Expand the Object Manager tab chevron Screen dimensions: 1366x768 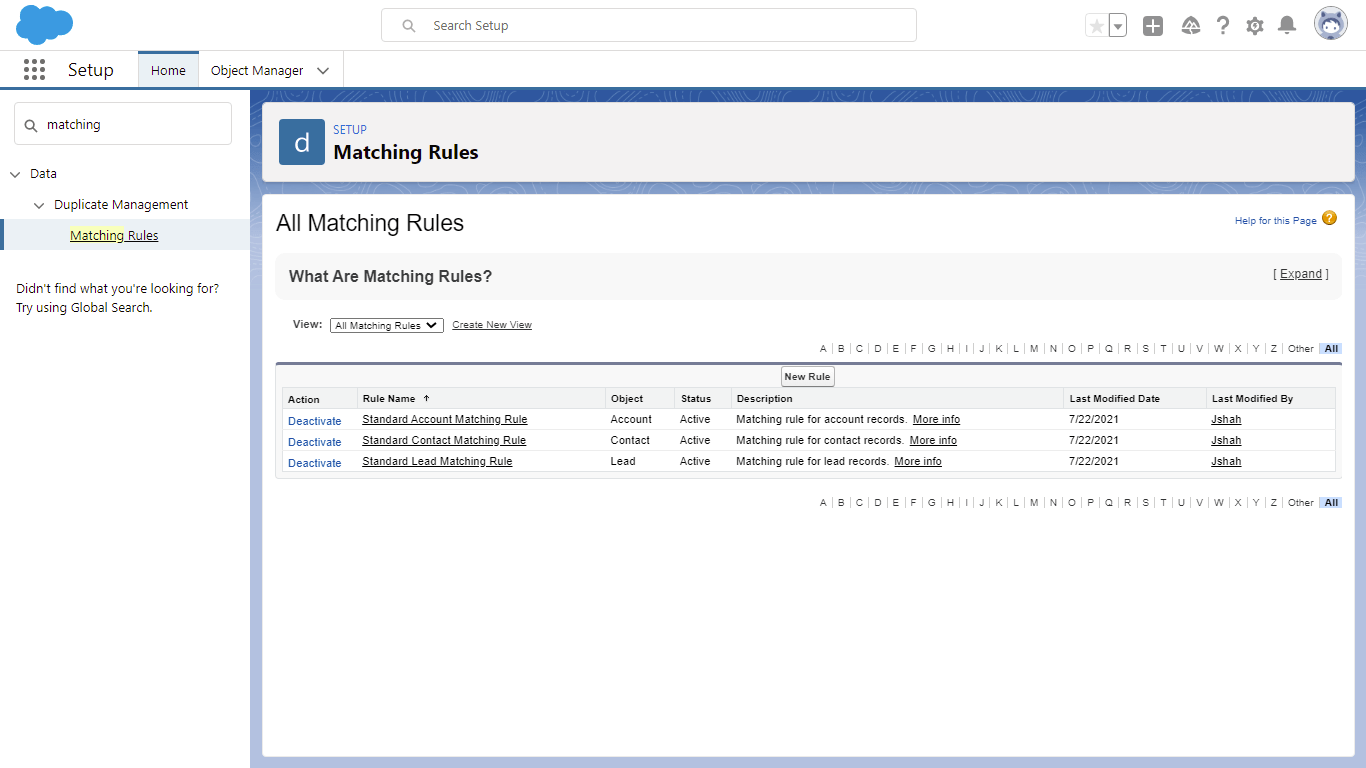pos(323,71)
